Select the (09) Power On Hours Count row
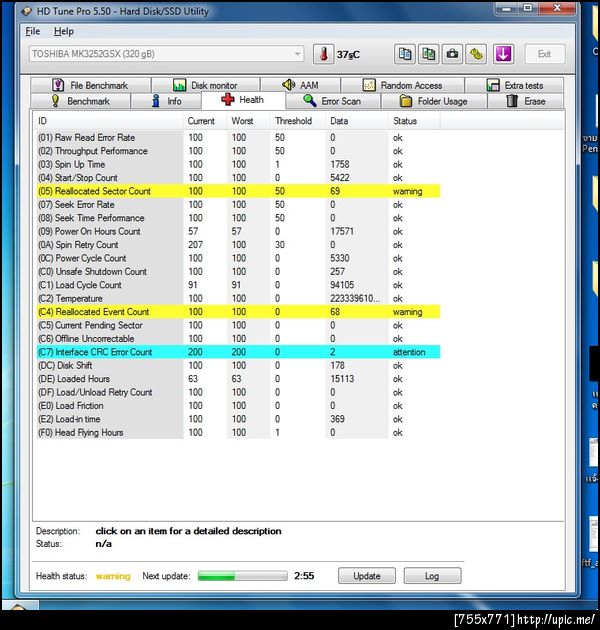600x630 pixels. [x=238, y=231]
